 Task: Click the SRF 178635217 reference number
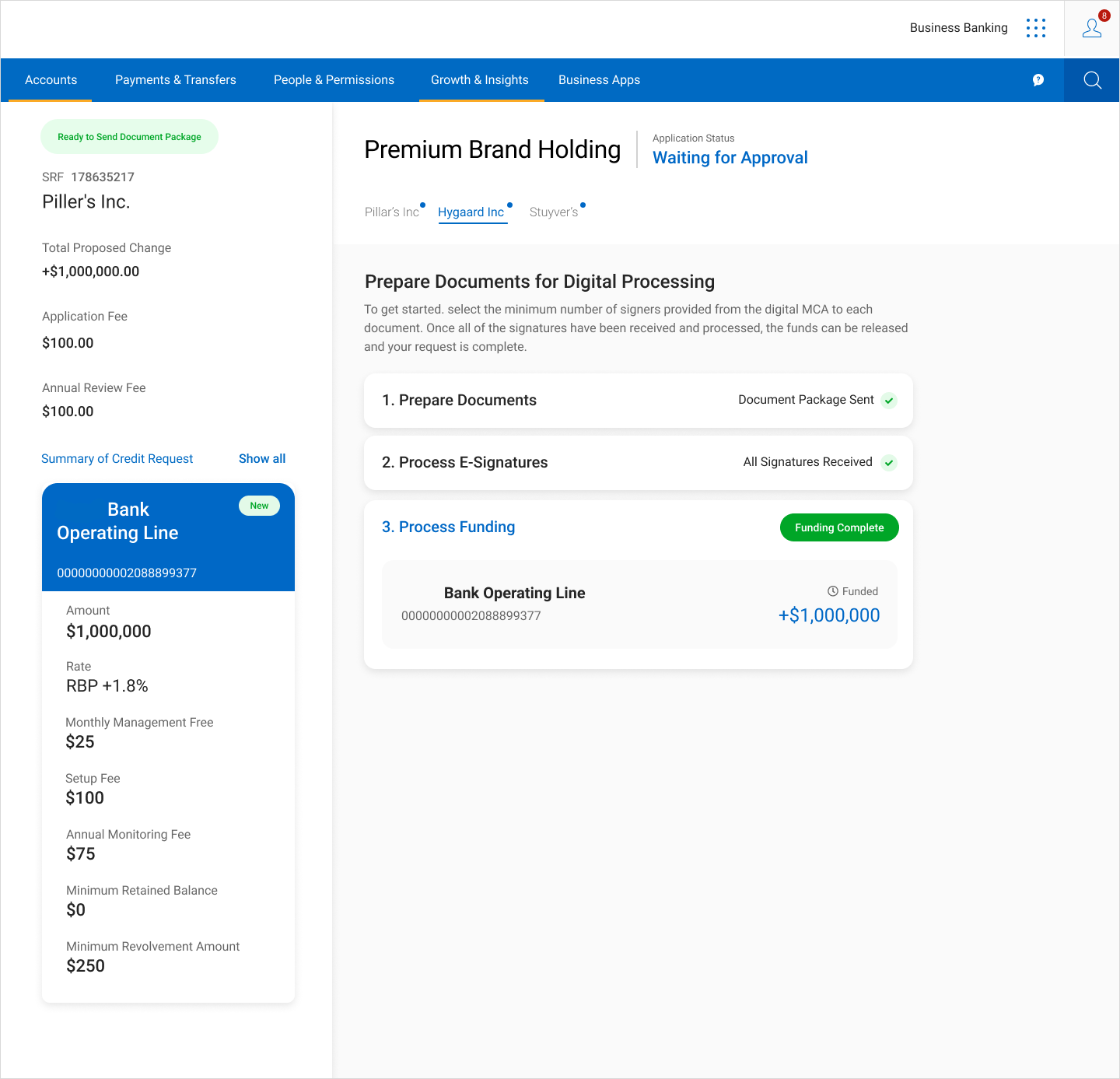(88, 177)
